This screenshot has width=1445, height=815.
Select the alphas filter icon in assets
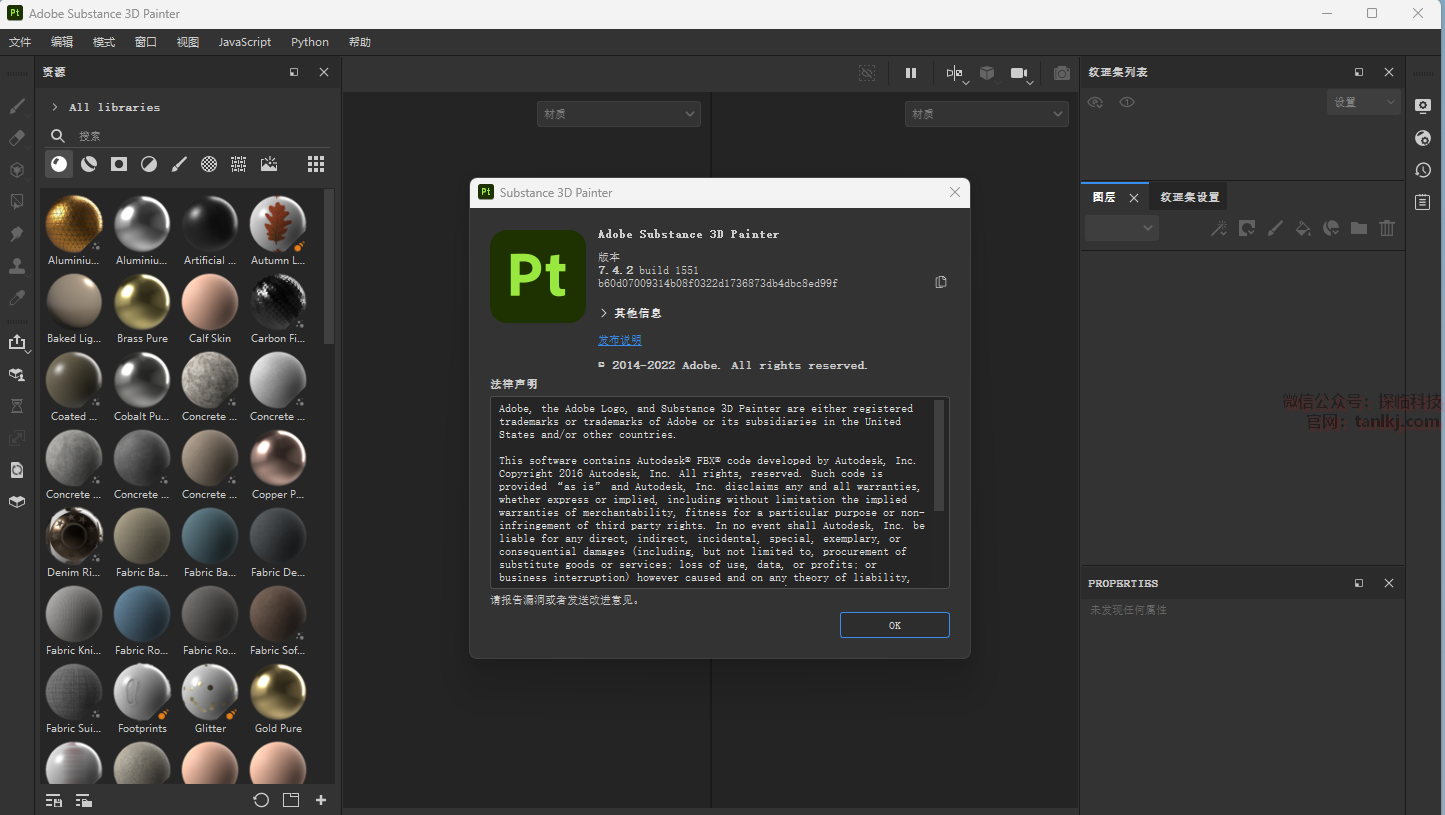point(209,164)
